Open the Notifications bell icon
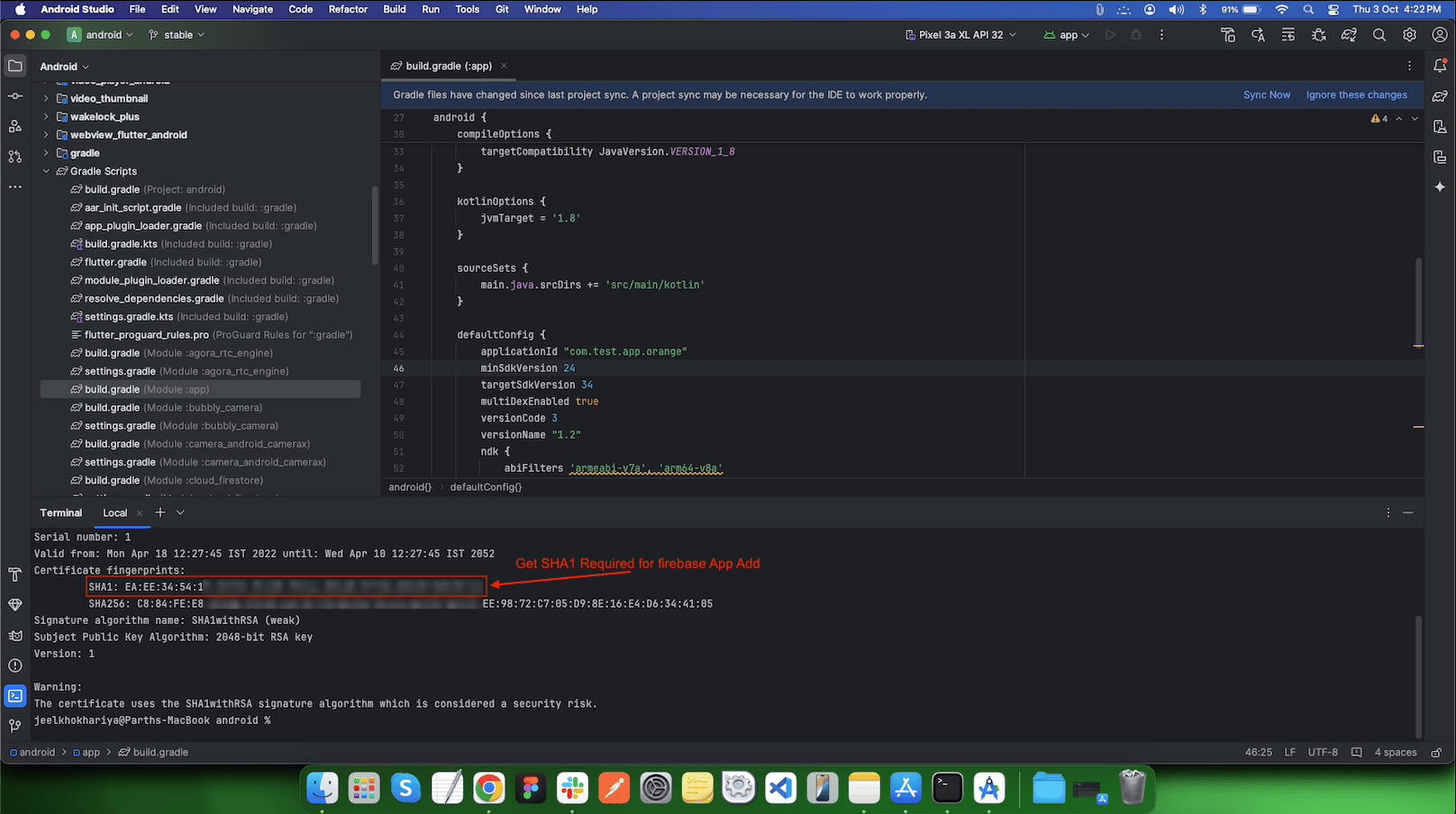Image resolution: width=1456 pixels, height=814 pixels. [x=1440, y=66]
